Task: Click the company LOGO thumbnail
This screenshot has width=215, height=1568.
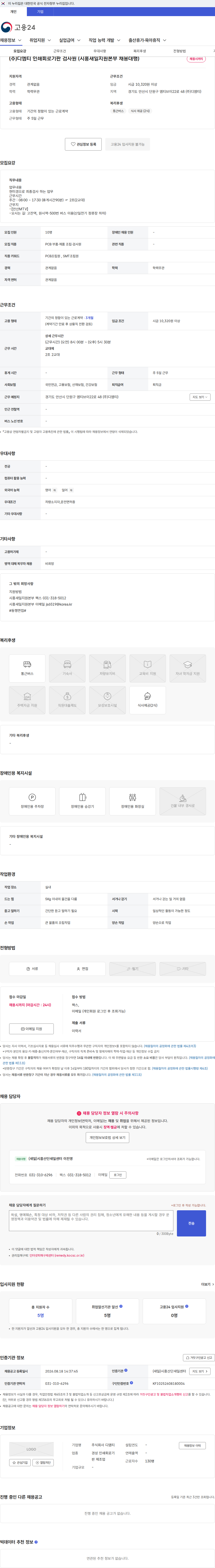Action: pos(32,1449)
